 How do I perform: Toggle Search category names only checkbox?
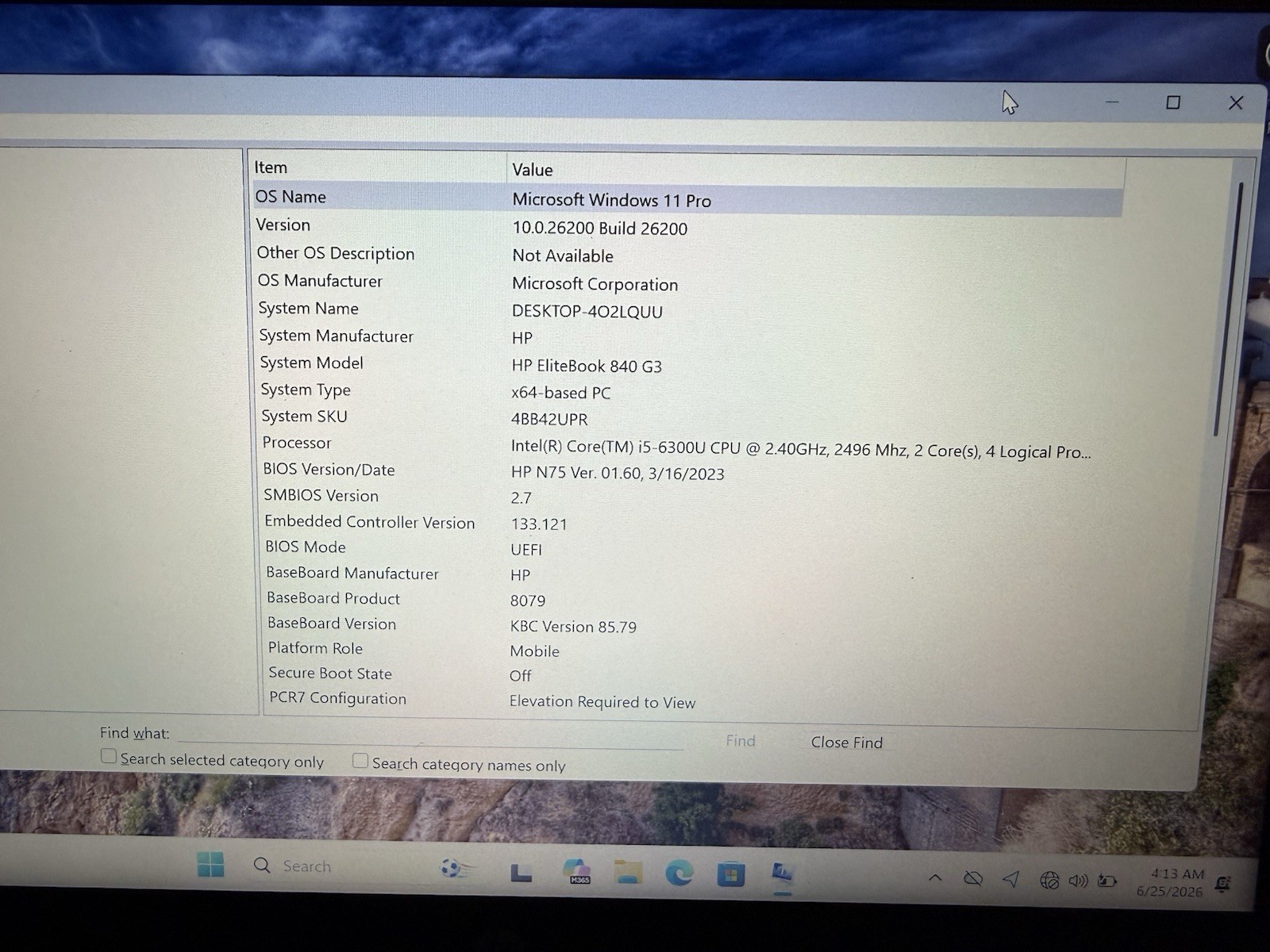tap(360, 761)
